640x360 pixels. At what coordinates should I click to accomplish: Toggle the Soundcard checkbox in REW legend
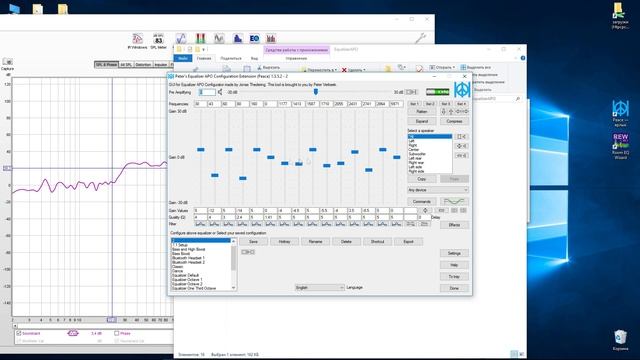click(19, 333)
